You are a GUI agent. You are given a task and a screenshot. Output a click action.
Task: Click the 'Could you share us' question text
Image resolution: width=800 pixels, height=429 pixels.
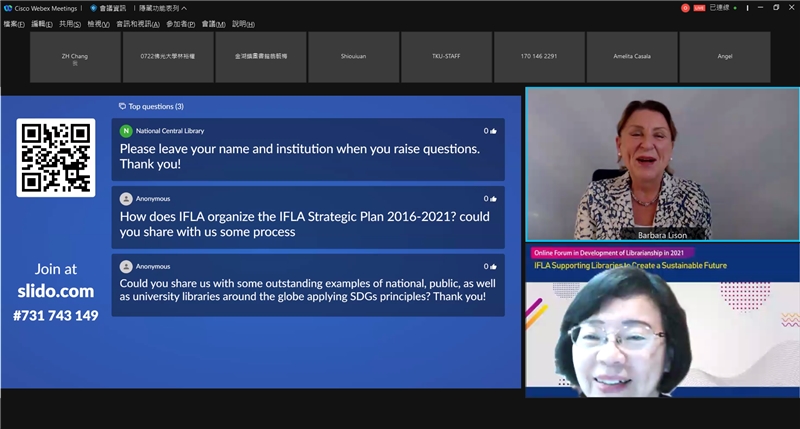pyautogui.click(x=308, y=290)
